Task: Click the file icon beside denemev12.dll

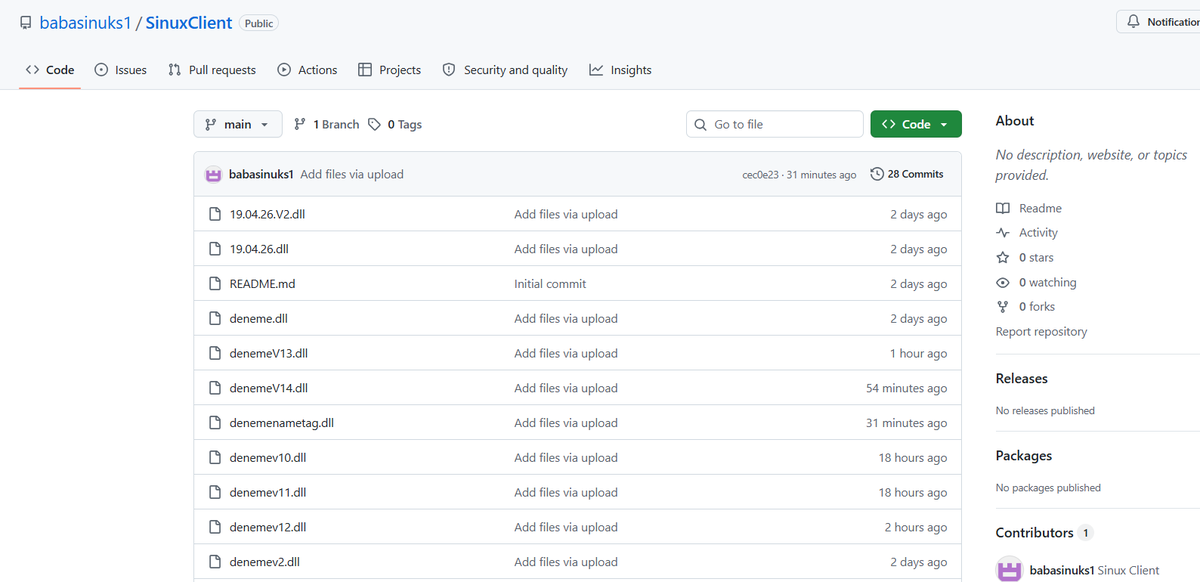Action: [x=214, y=527]
